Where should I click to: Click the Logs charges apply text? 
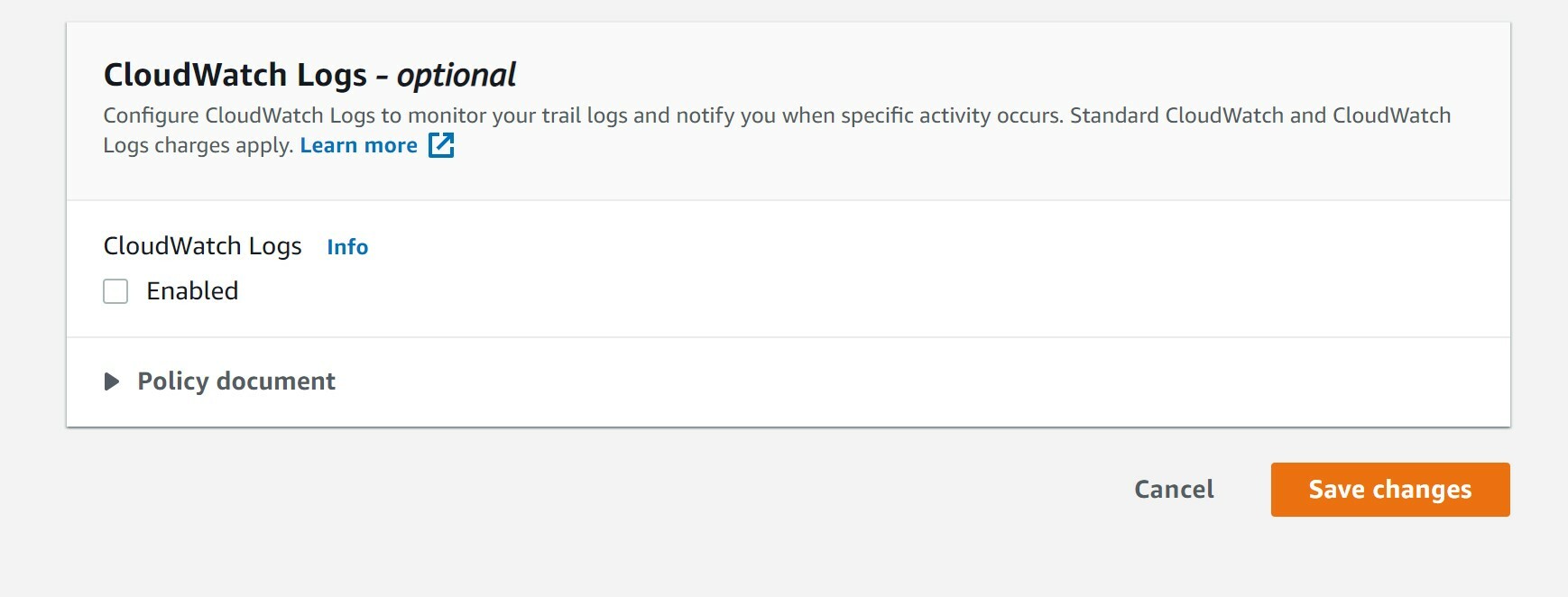tap(198, 145)
